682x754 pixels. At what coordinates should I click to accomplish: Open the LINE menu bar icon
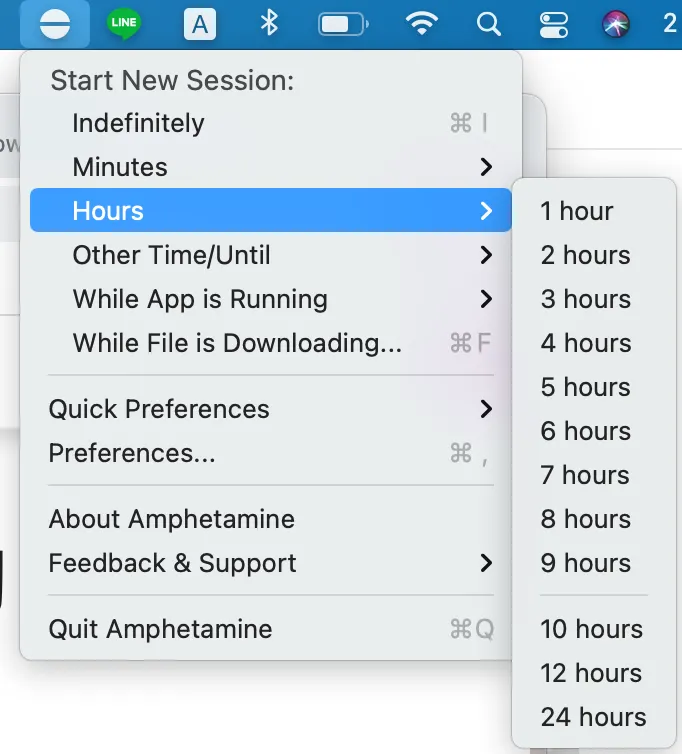tap(124, 24)
